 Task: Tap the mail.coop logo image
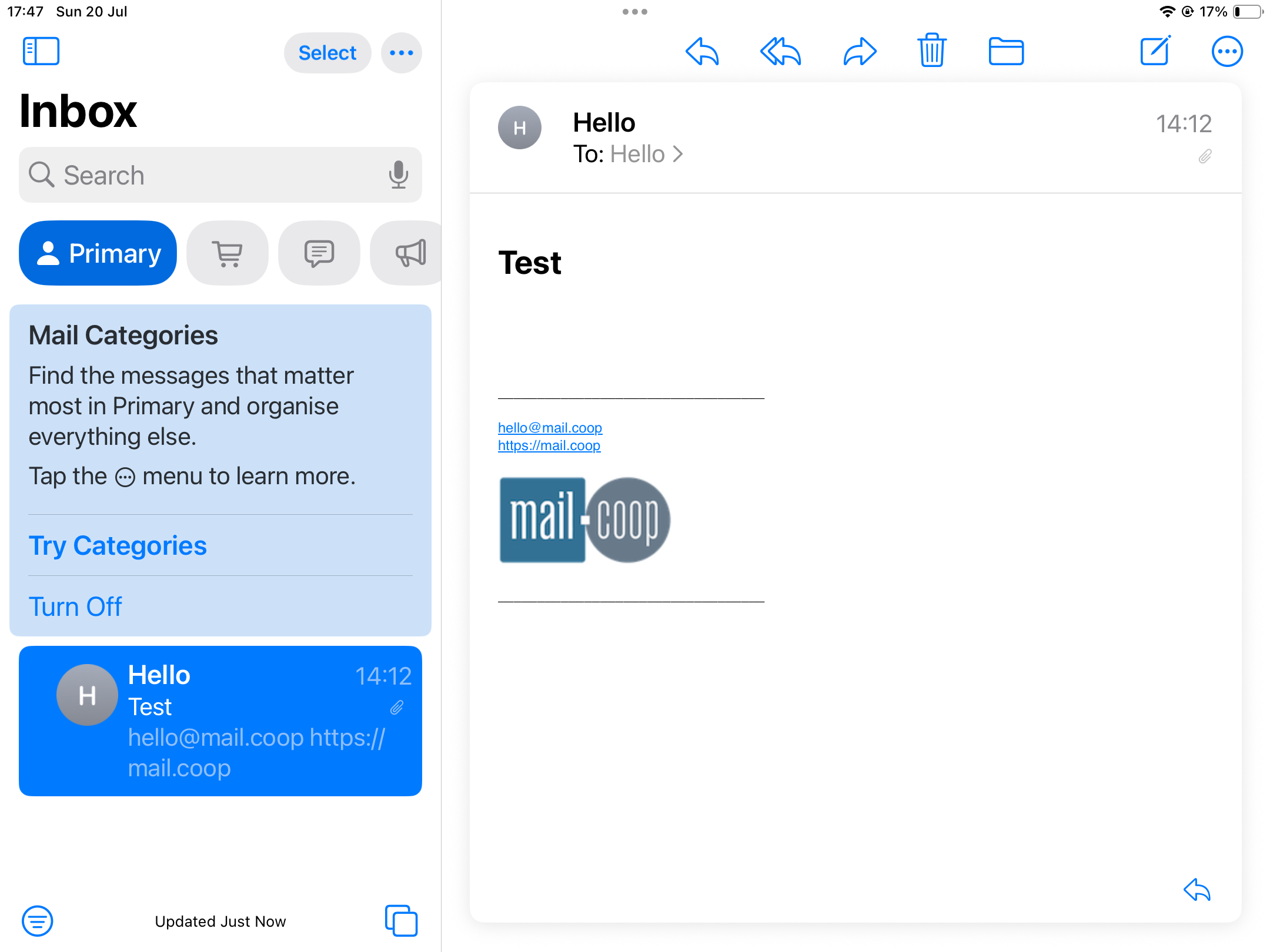pos(585,520)
